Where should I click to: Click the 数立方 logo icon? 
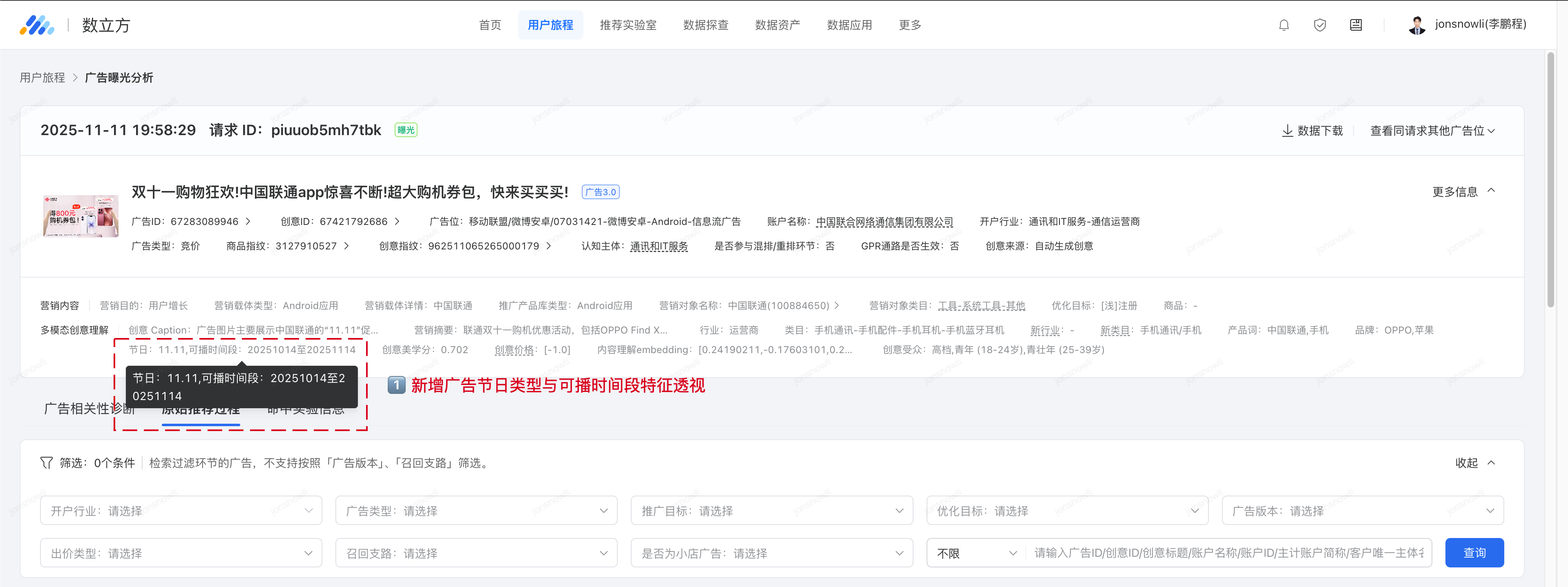pos(36,25)
